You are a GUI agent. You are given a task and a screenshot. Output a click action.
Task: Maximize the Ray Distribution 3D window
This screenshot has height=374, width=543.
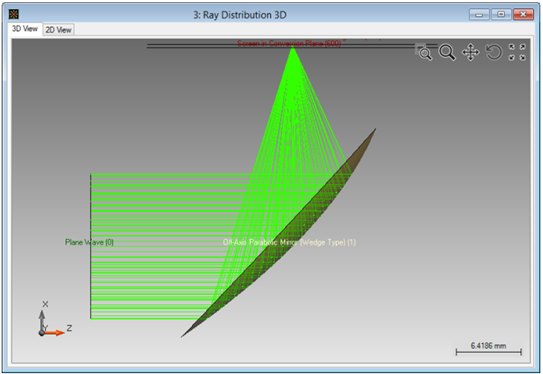(501, 15)
